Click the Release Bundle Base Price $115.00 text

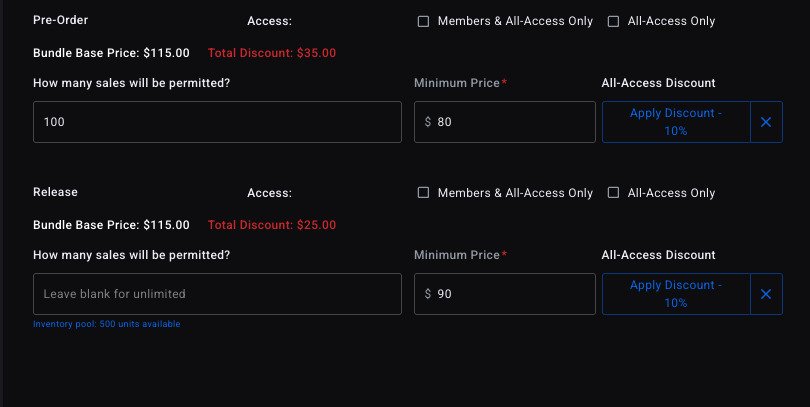(x=111, y=225)
